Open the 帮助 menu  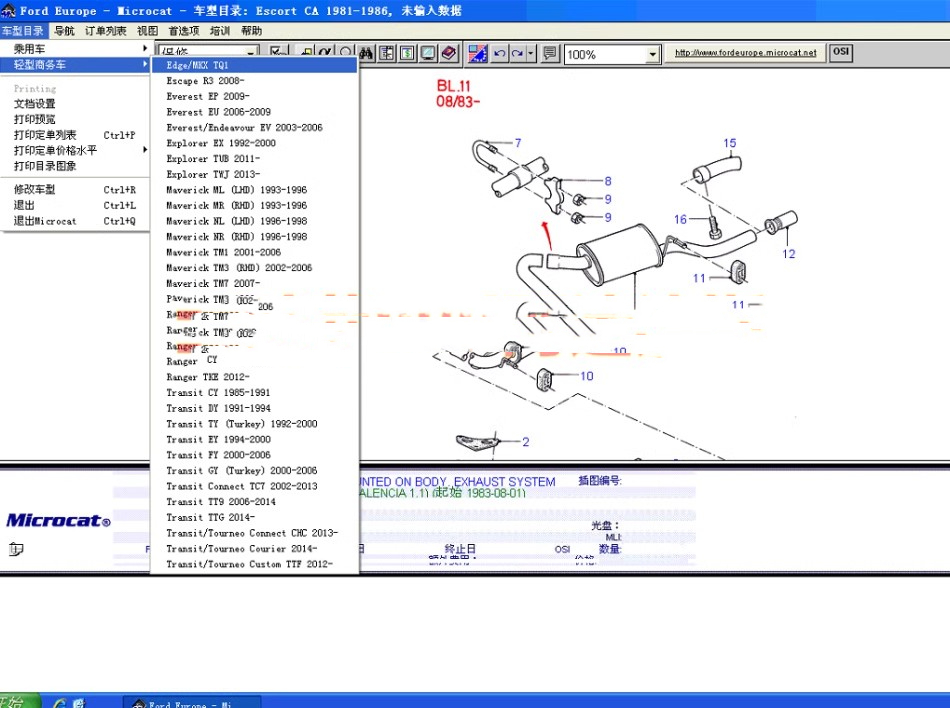pos(251,31)
